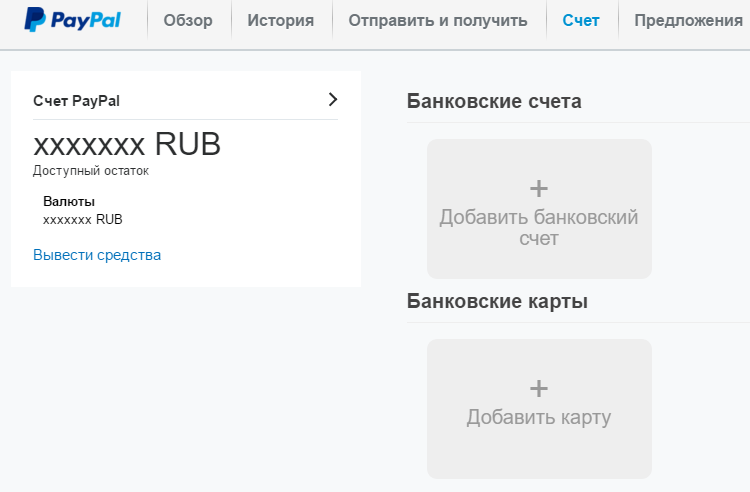Click plus icon above Добавить банковский счет
Viewport: 750px width, 492px height.
pyautogui.click(x=539, y=188)
